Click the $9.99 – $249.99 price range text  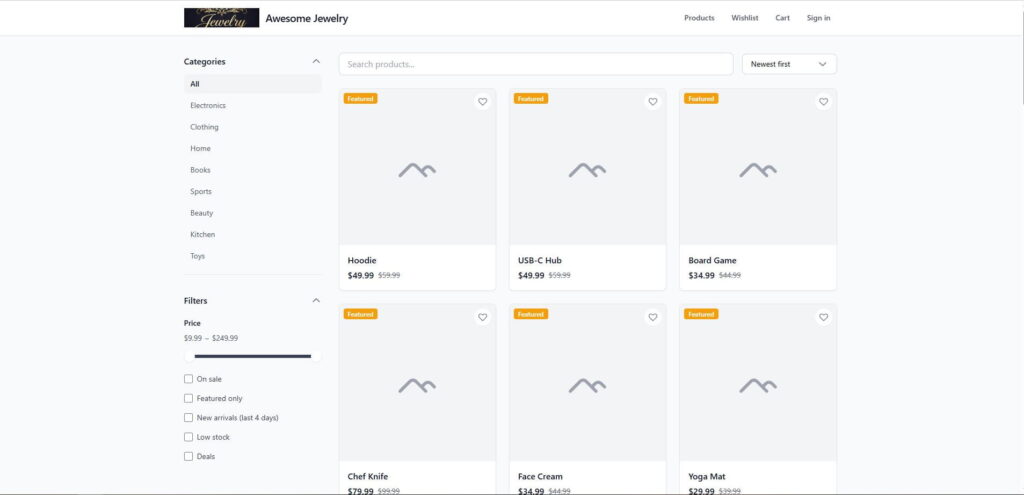(x=211, y=338)
